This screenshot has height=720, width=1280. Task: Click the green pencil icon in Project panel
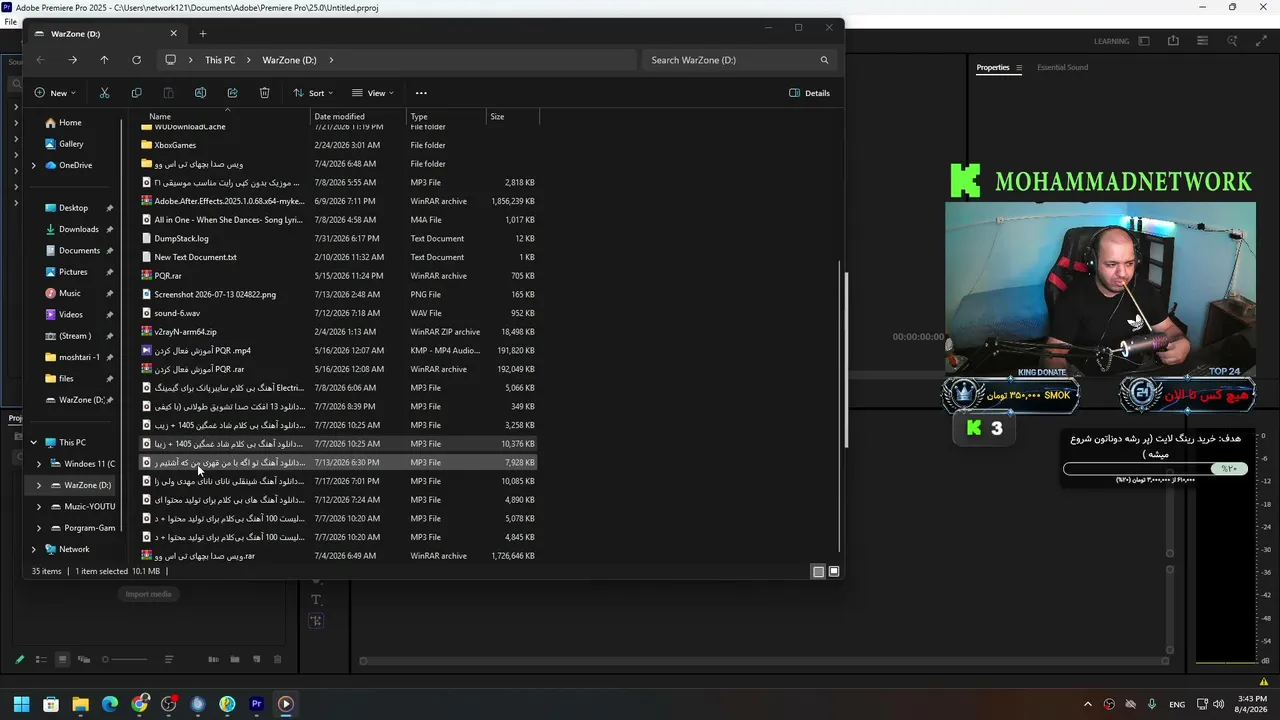(x=19, y=659)
